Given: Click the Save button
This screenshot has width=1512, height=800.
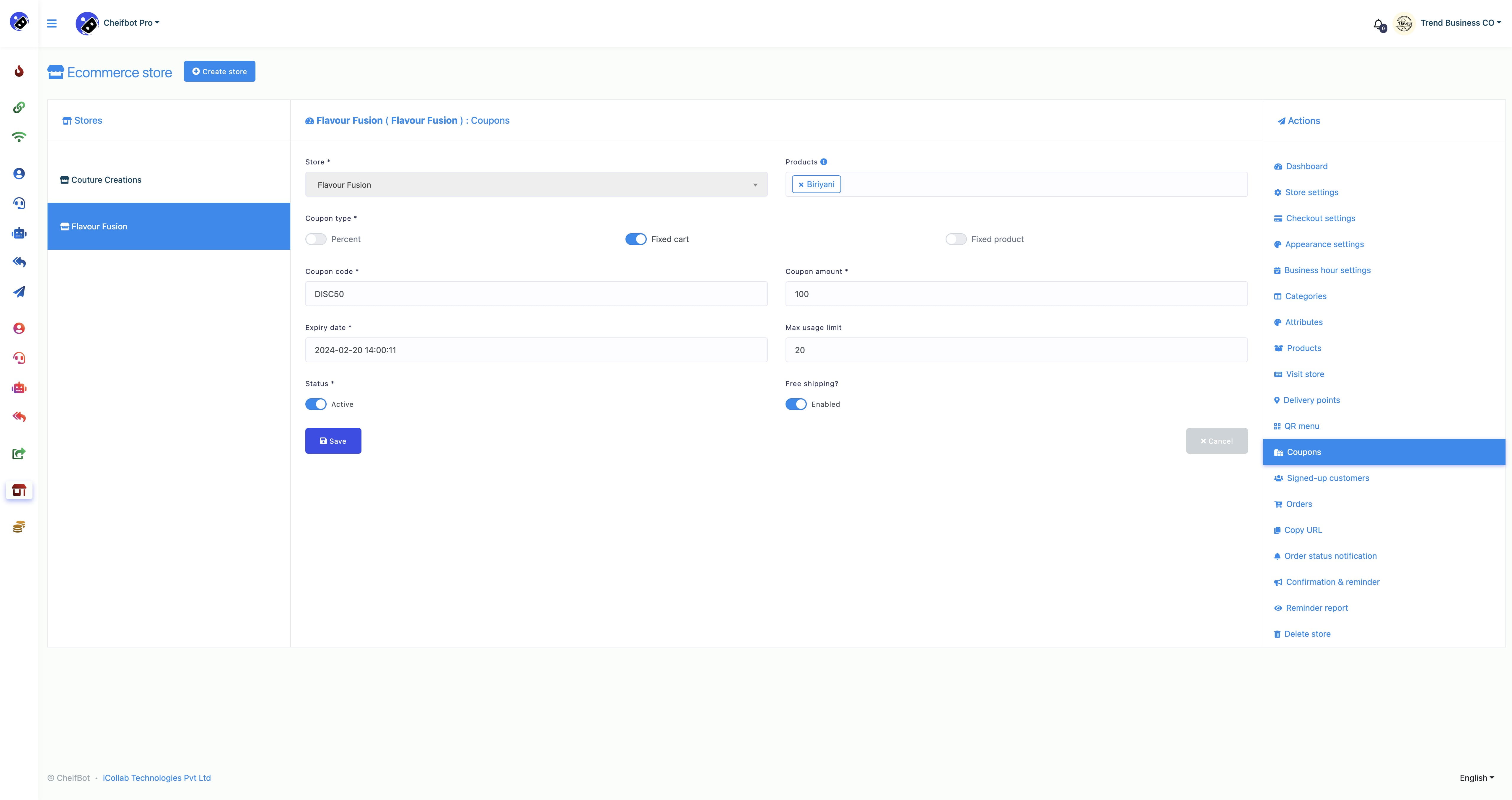Looking at the screenshot, I should pyautogui.click(x=333, y=441).
